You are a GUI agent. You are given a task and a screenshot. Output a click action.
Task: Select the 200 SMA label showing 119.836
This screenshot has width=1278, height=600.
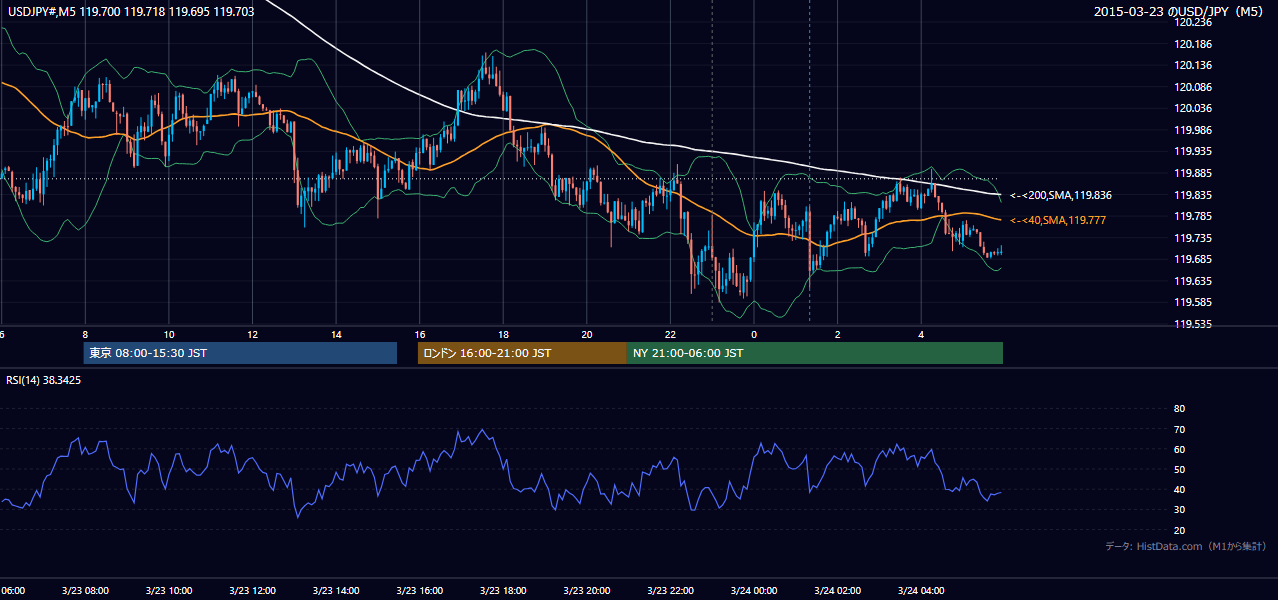point(1061,196)
